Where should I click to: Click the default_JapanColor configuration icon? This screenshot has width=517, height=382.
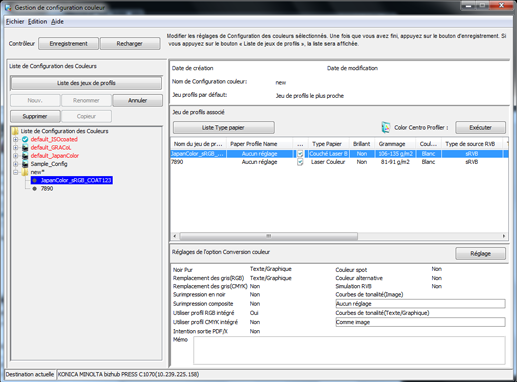point(25,156)
